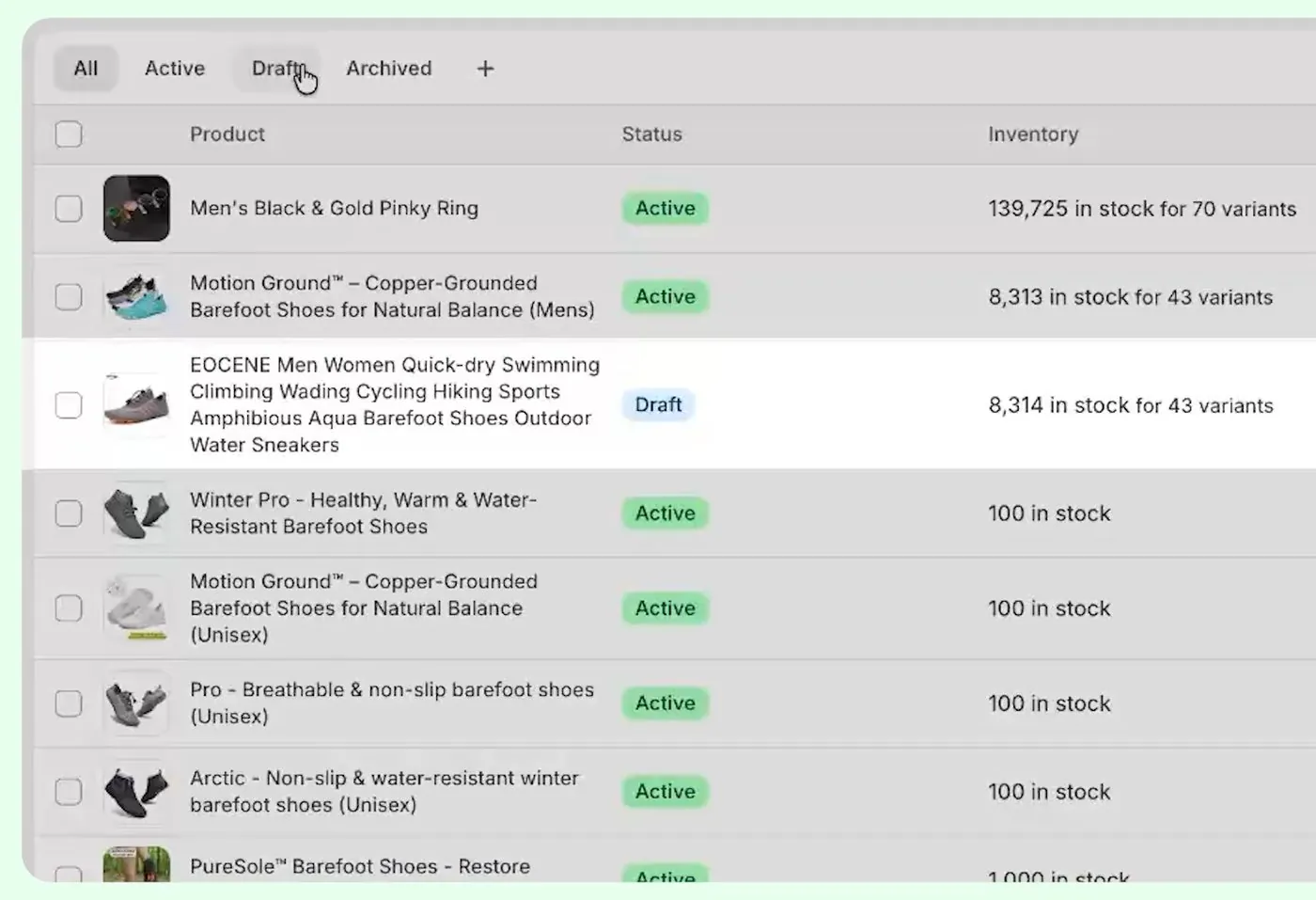Select the Arctic winter shoes row checkbox

tap(69, 792)
